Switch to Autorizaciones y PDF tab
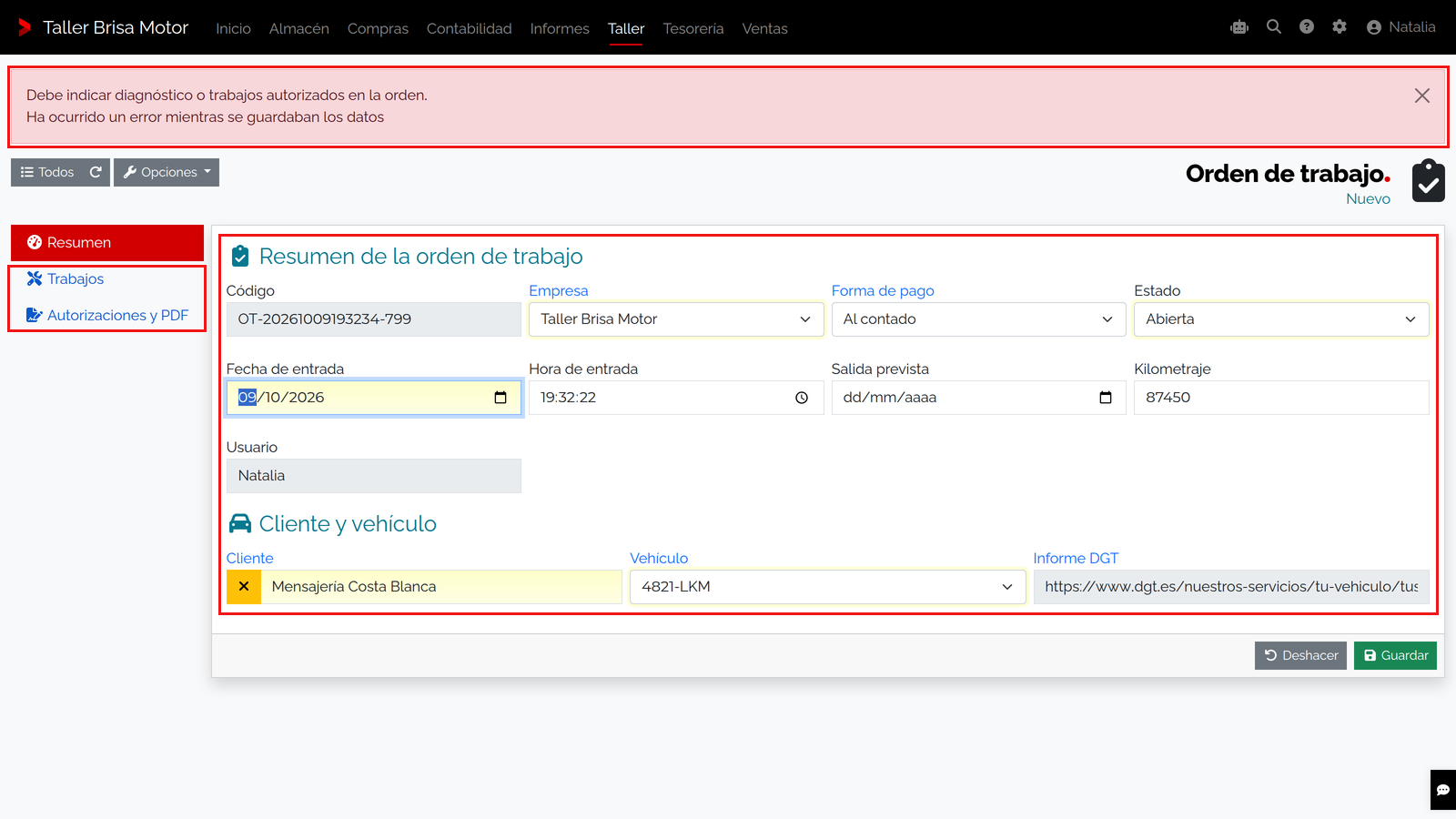 (107, 316)
